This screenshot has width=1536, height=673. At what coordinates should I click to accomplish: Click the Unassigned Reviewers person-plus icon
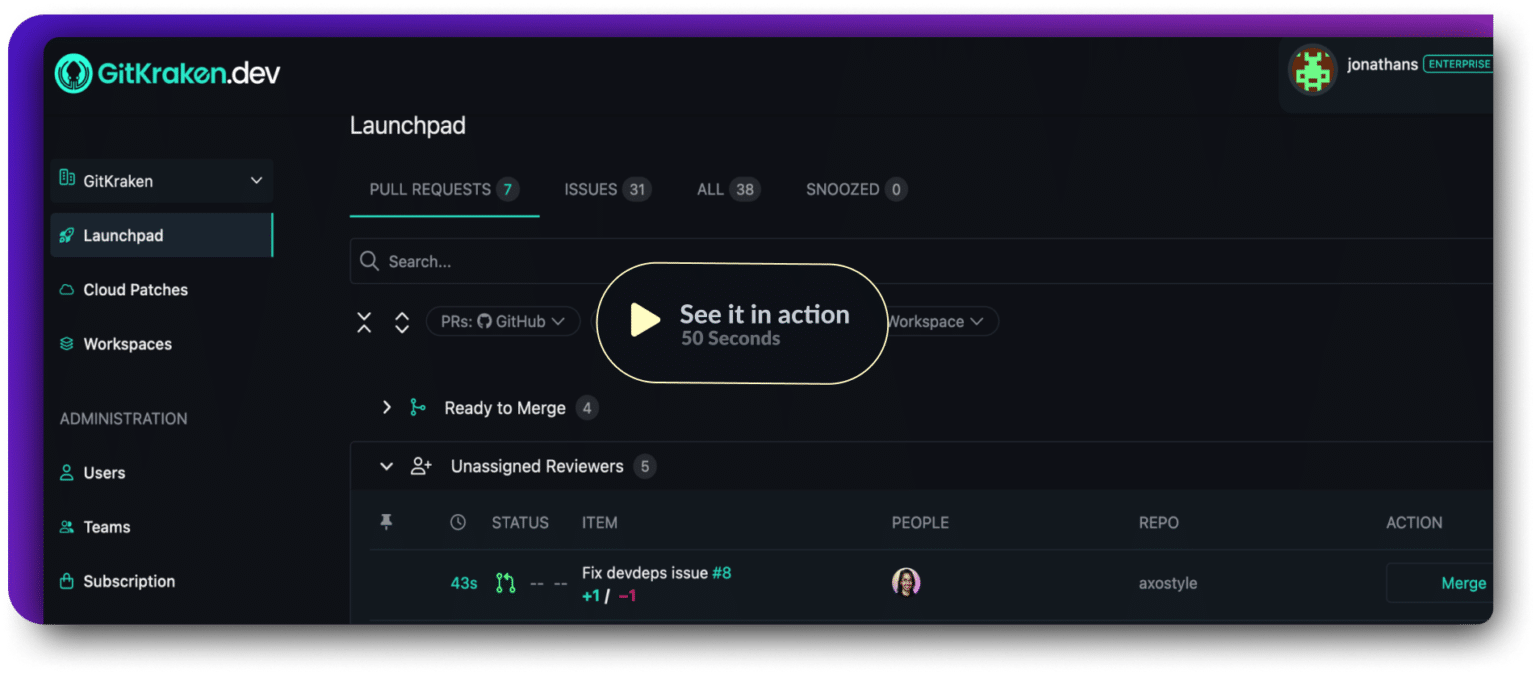coord(421,466)
